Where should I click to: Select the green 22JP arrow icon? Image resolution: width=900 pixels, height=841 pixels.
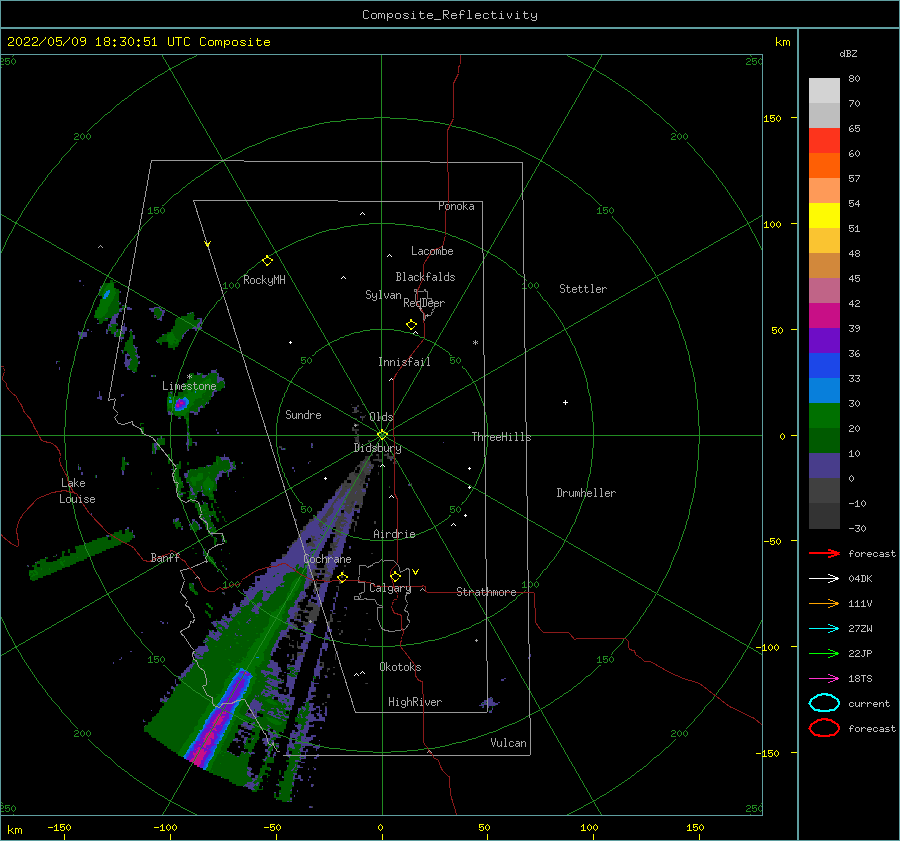coord(824,653)
